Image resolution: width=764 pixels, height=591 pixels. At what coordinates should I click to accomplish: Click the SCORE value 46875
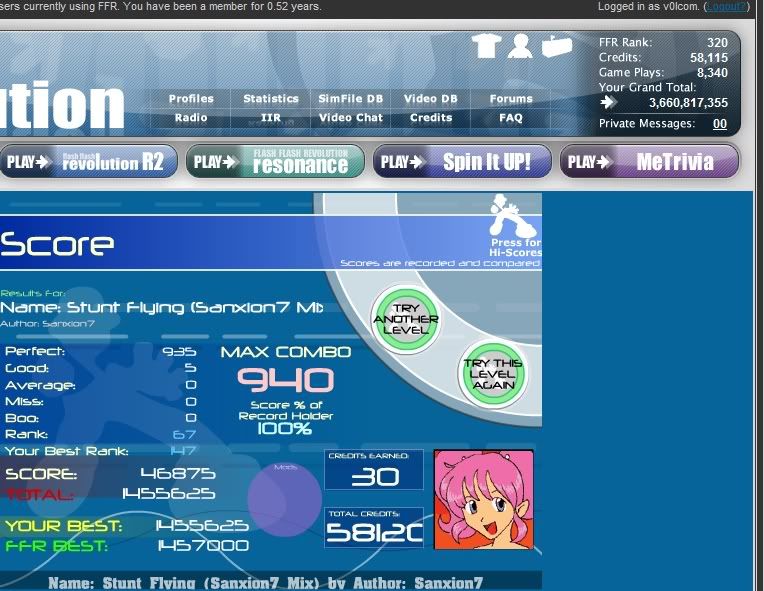178,473
